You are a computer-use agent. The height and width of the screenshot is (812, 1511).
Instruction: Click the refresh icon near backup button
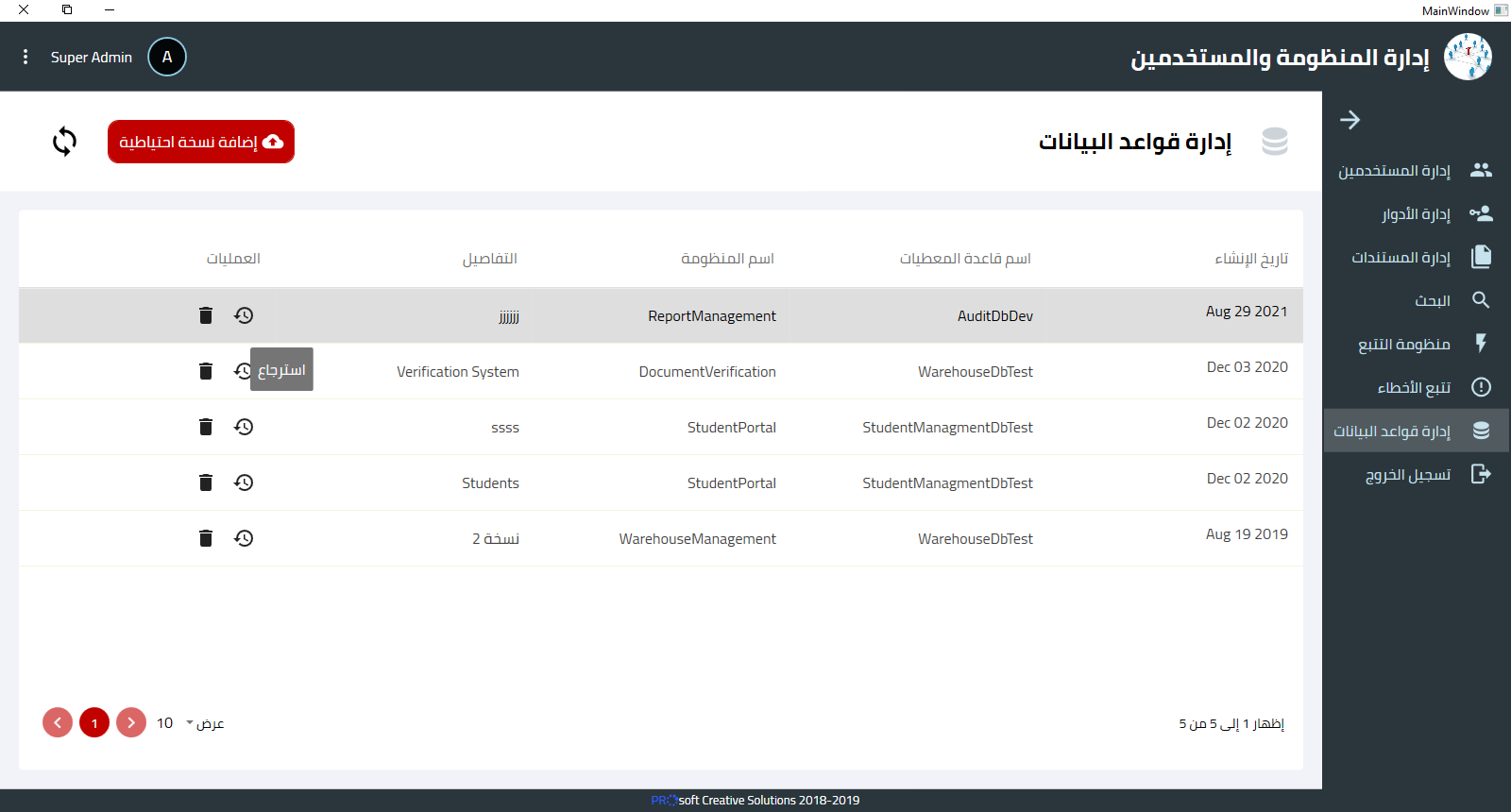pos(64,142)
